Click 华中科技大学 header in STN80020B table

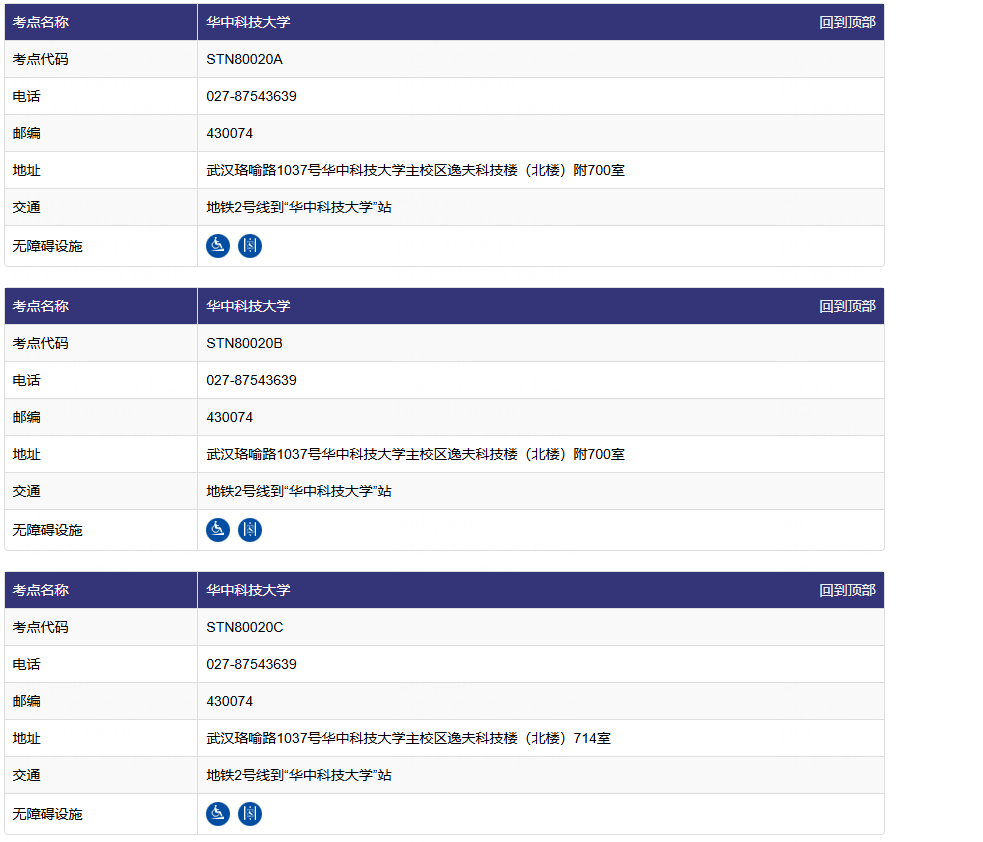[x=248, y=306]
